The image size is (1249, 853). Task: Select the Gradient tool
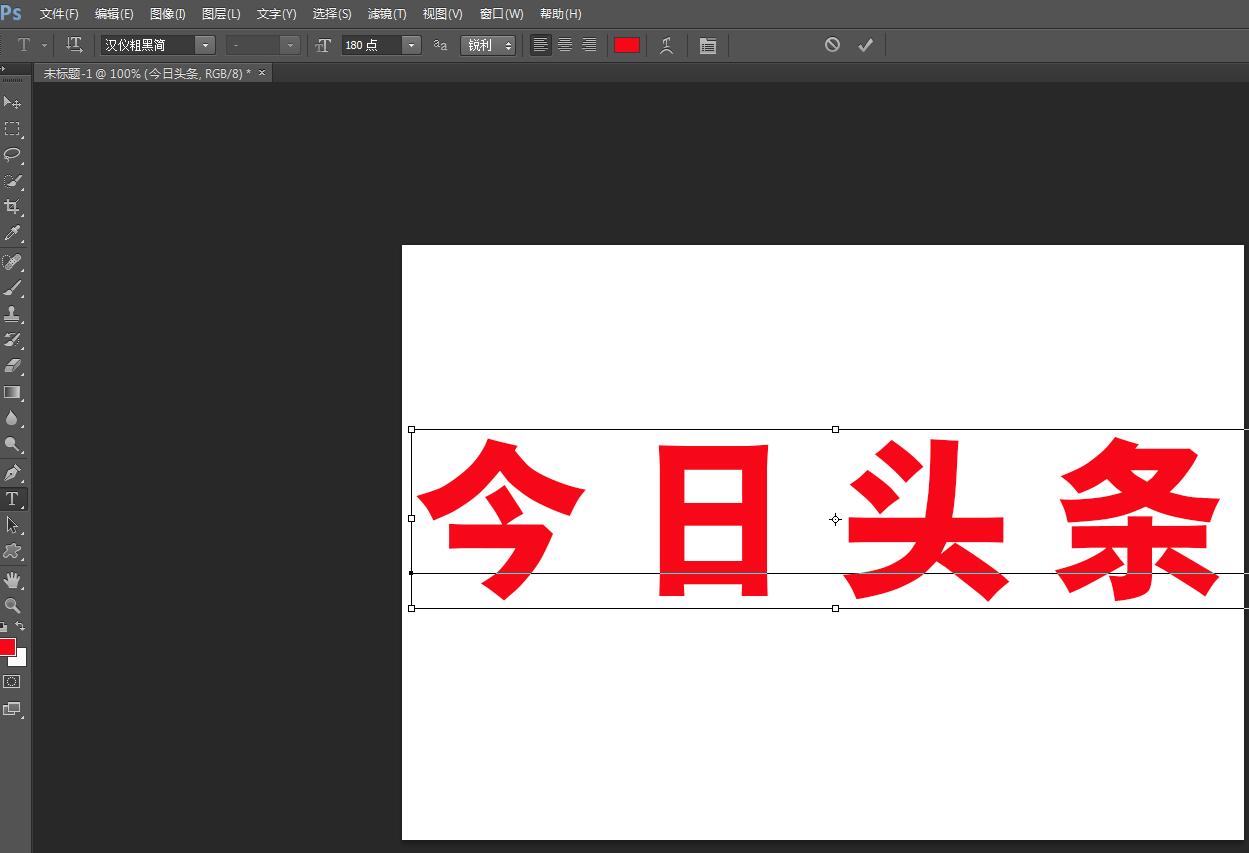point(12,392)
